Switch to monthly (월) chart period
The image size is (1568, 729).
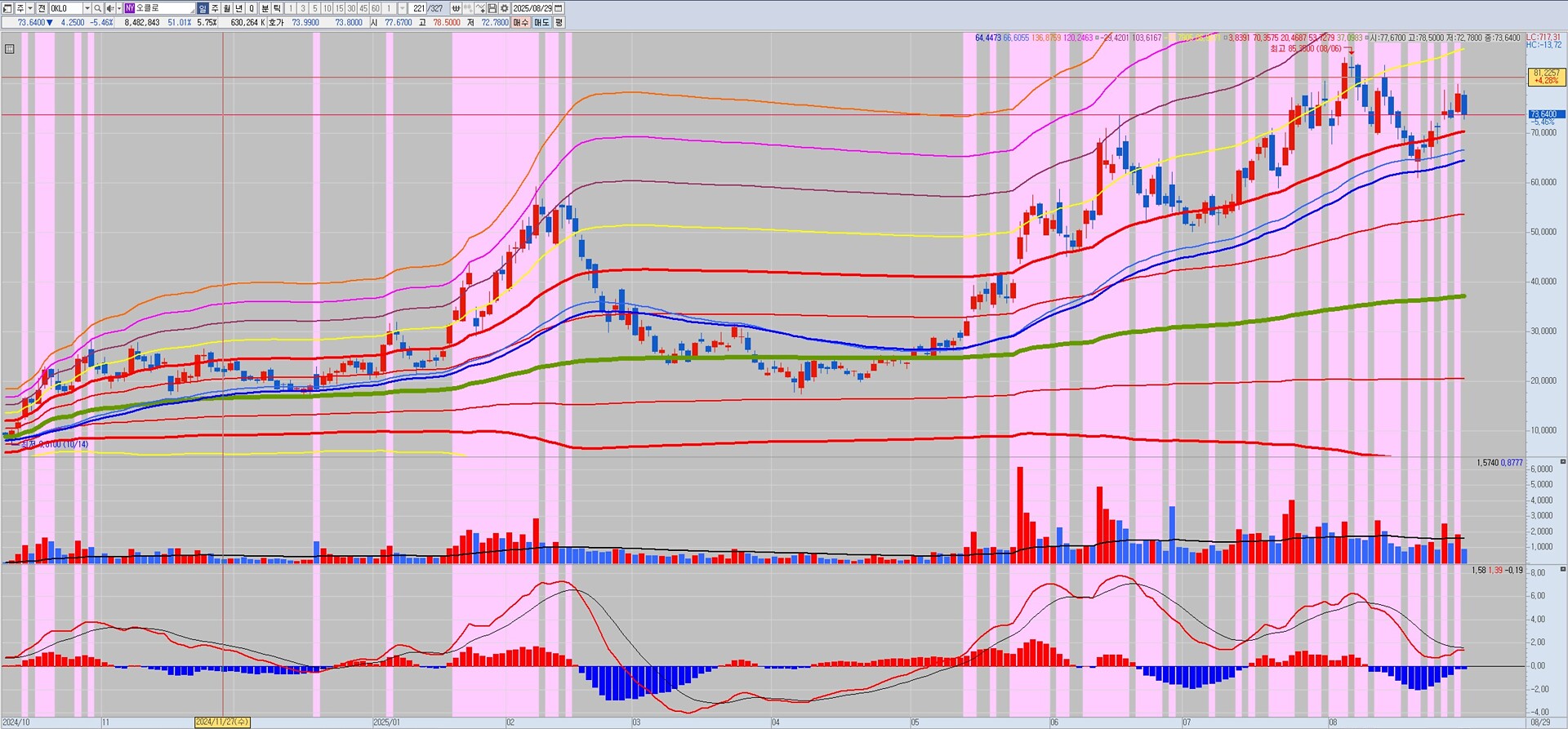227,8
